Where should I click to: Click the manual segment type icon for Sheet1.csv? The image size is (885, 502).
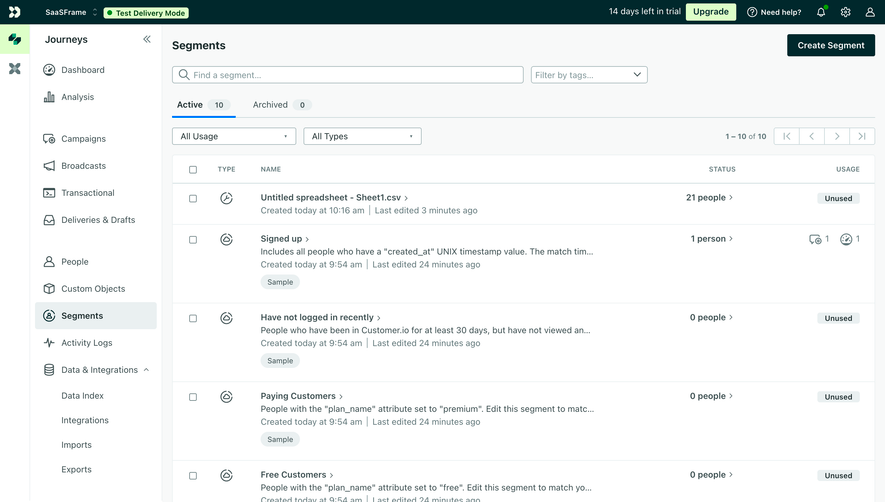[226, 198]
